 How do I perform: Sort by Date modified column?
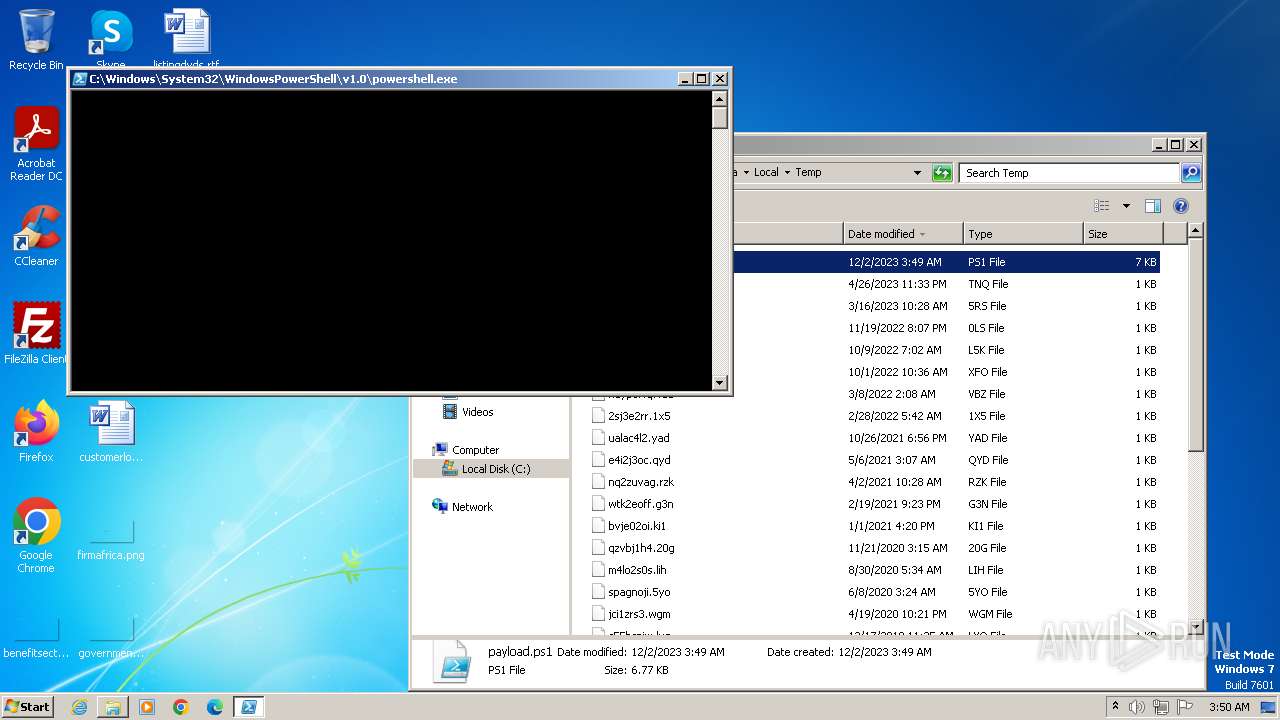[x=903, y=234]
